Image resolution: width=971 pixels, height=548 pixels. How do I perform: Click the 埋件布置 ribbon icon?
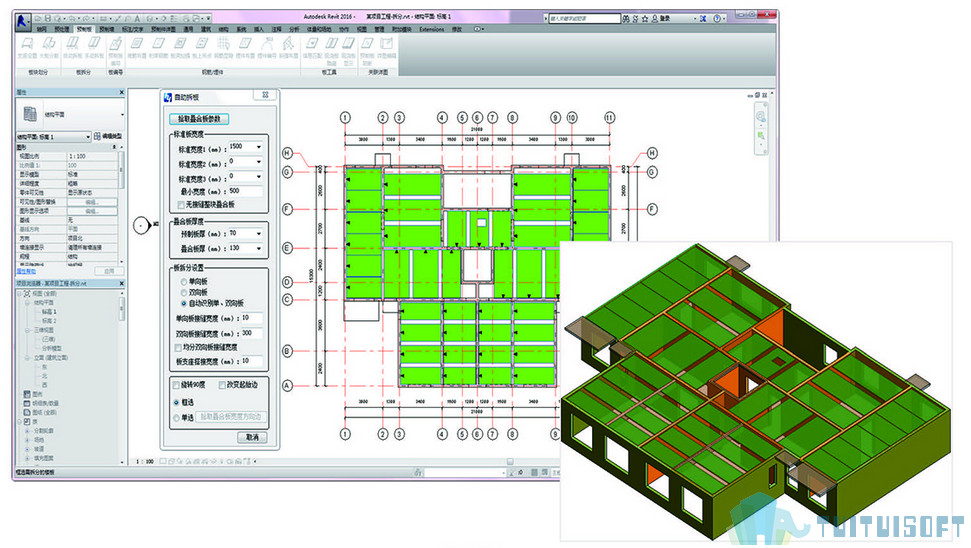pos(245,44)
